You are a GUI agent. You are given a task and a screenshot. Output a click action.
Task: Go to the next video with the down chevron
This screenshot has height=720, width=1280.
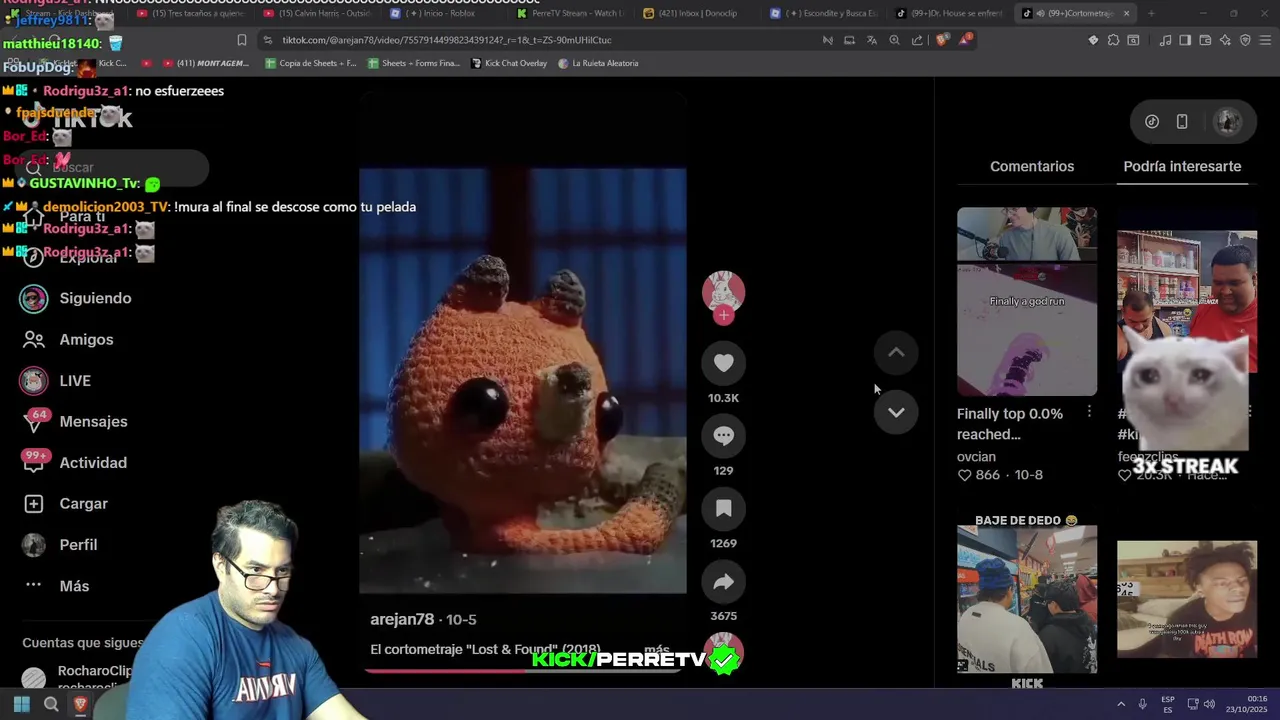point(896,412)
